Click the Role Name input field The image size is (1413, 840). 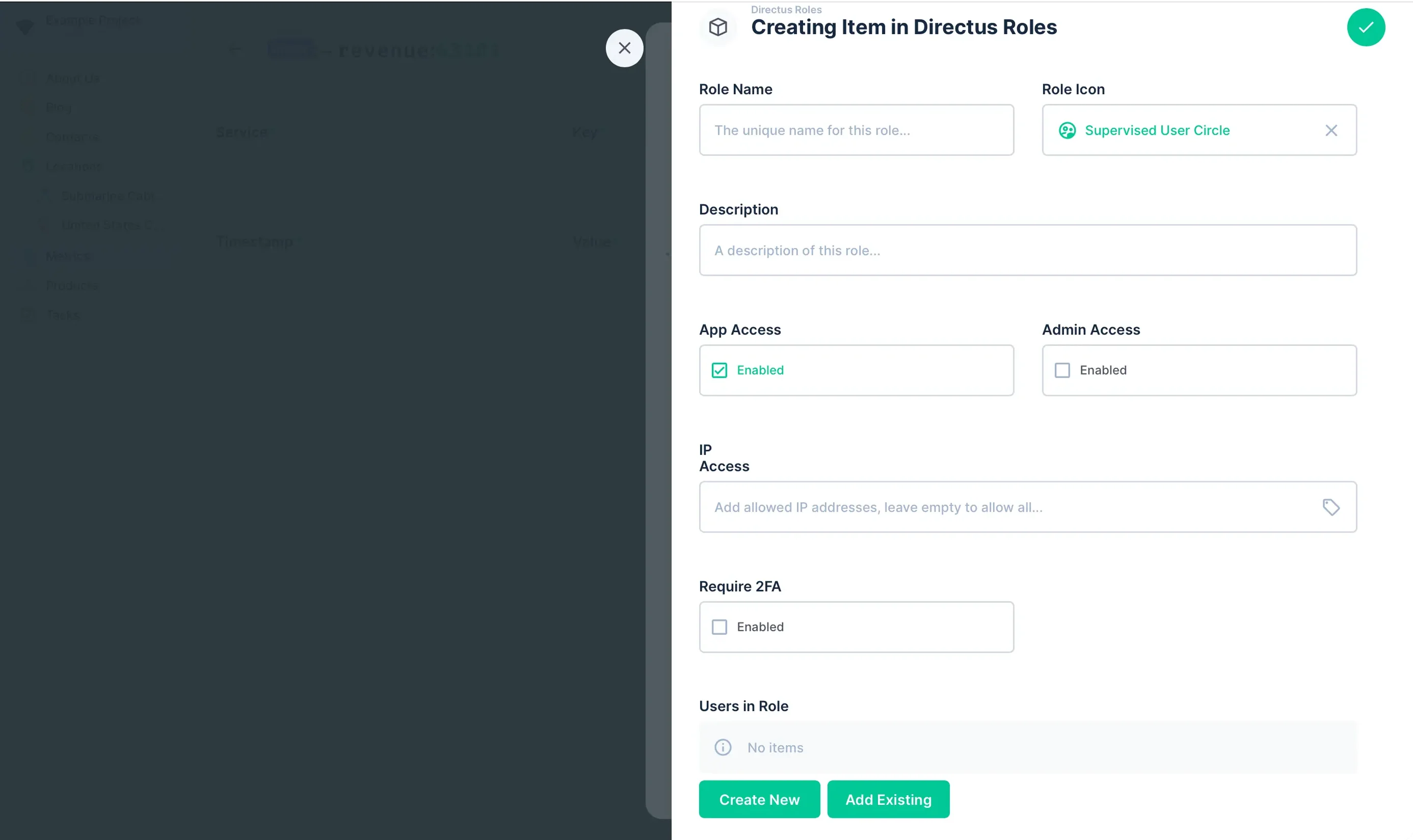point(857,129)
